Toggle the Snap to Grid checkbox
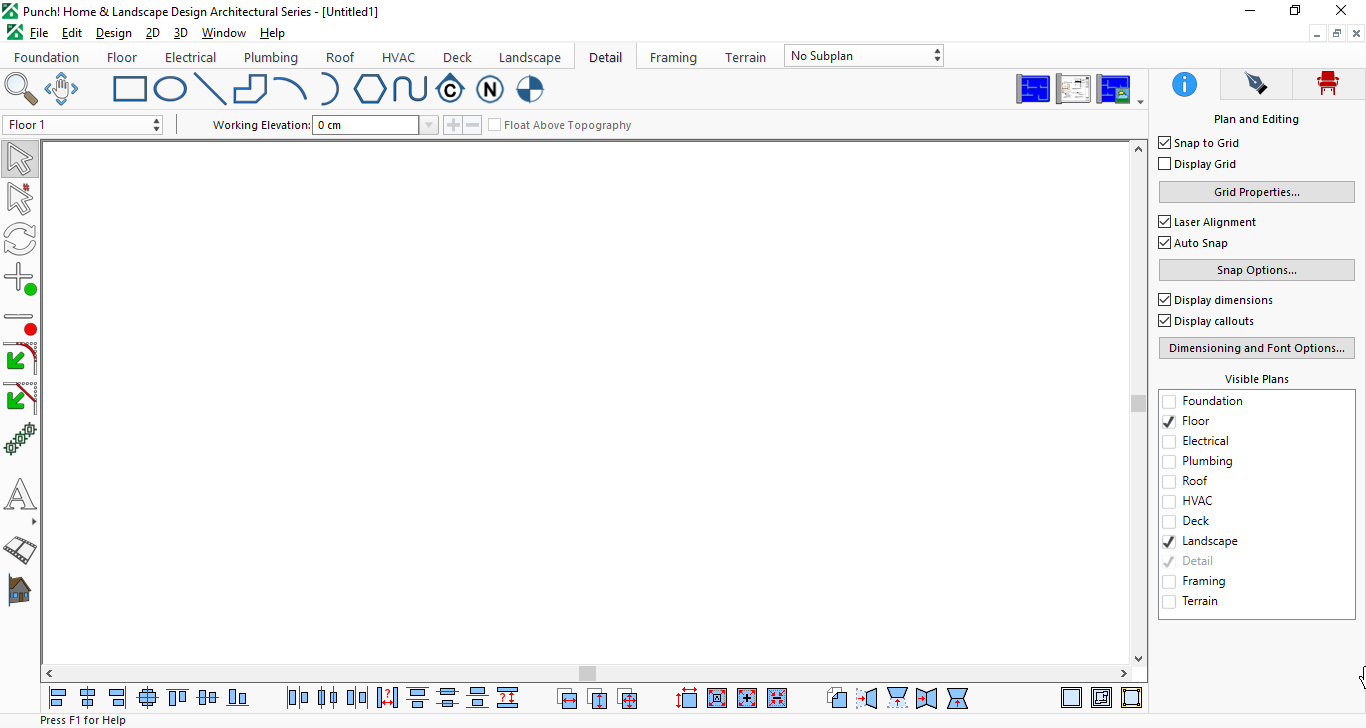This screenshot has height=728, width=1366. (1164, 143)
